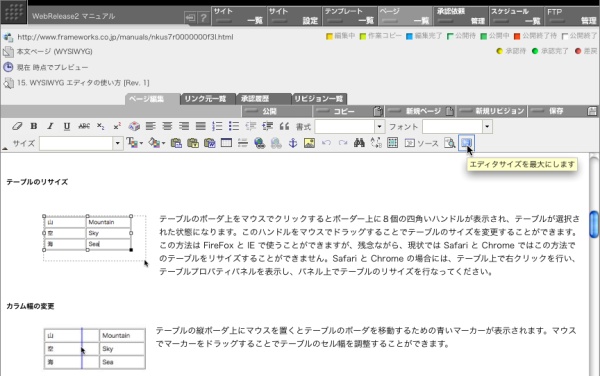This screenshot has width=600, height=376.
Task: Insert a table with the table icon
Action: (227, 143)
